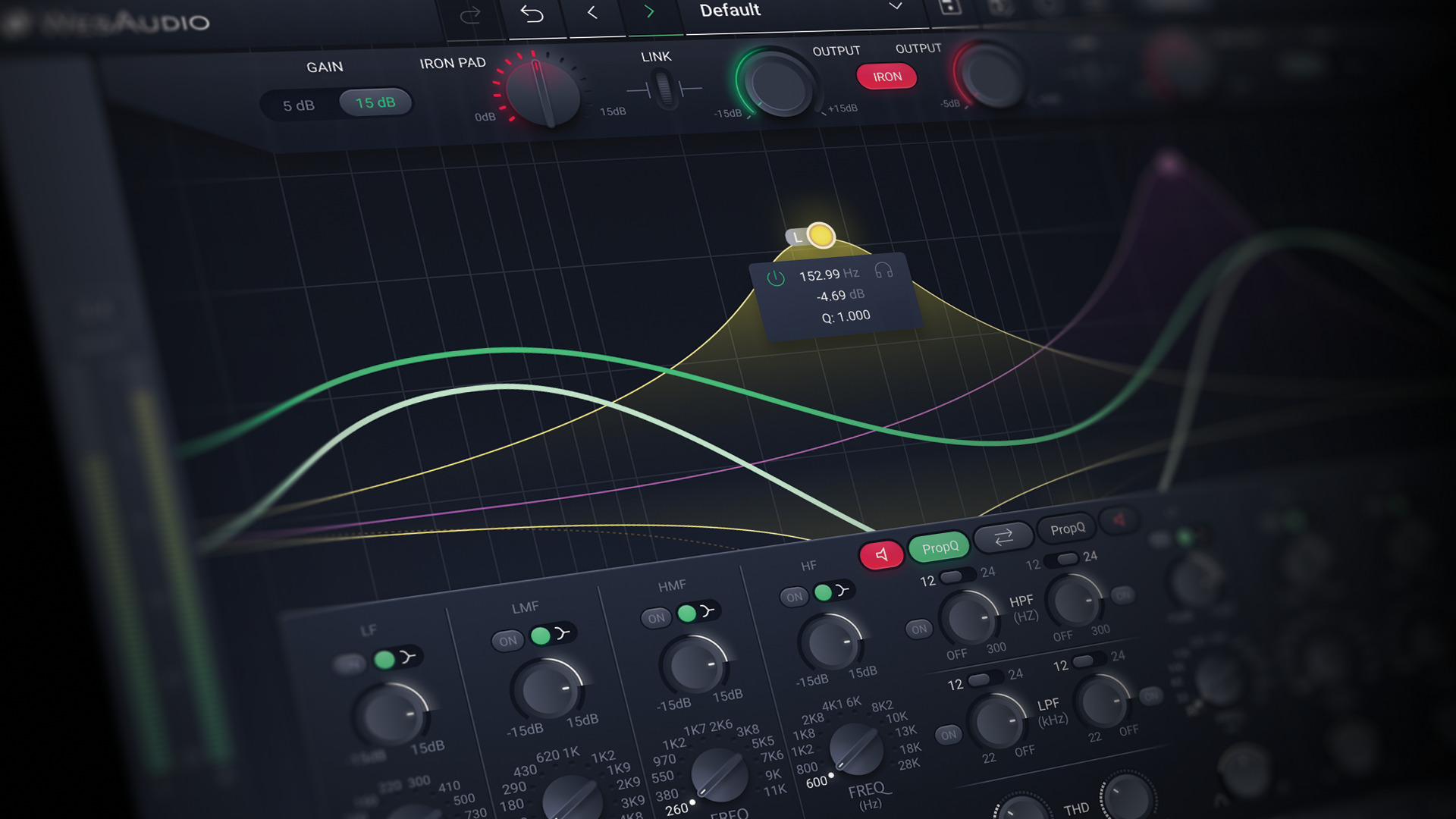Toggle the HMF band ON switch
The image size is (1456, 819).
656,618
